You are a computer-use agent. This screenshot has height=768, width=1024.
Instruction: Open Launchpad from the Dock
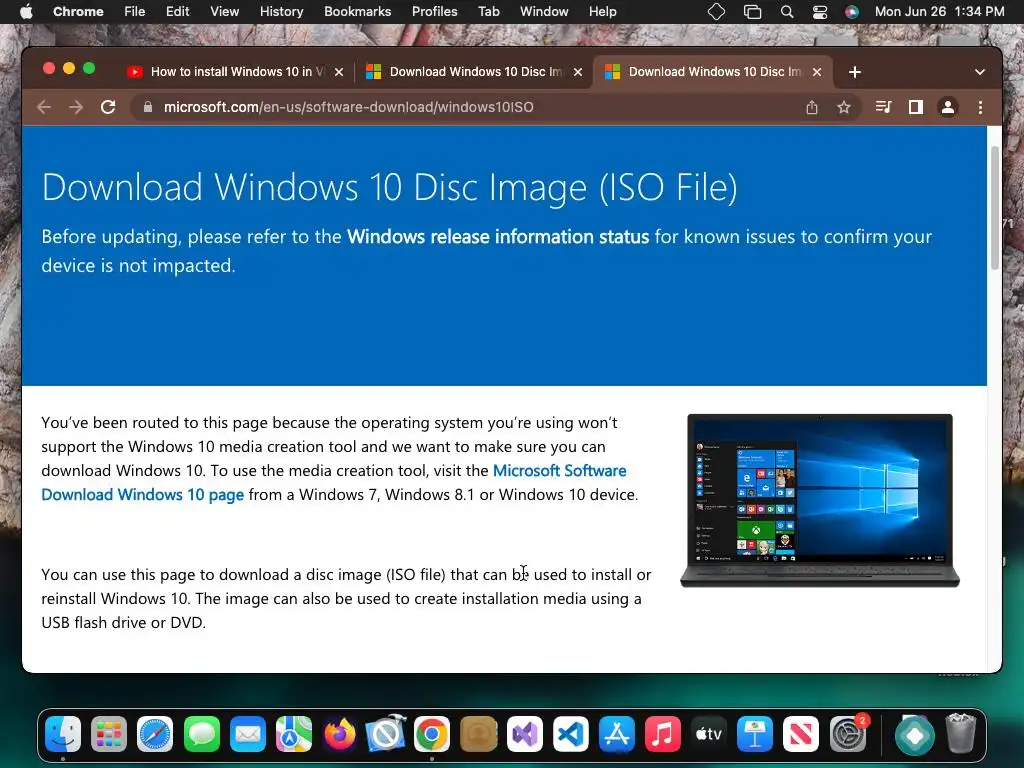108,734
